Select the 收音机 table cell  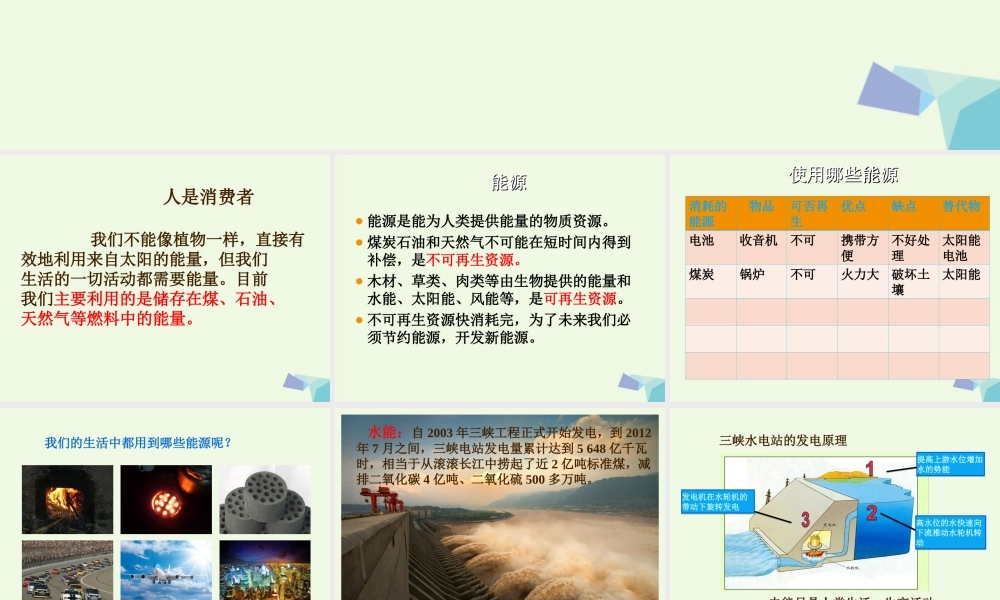[x=761, y=247]
